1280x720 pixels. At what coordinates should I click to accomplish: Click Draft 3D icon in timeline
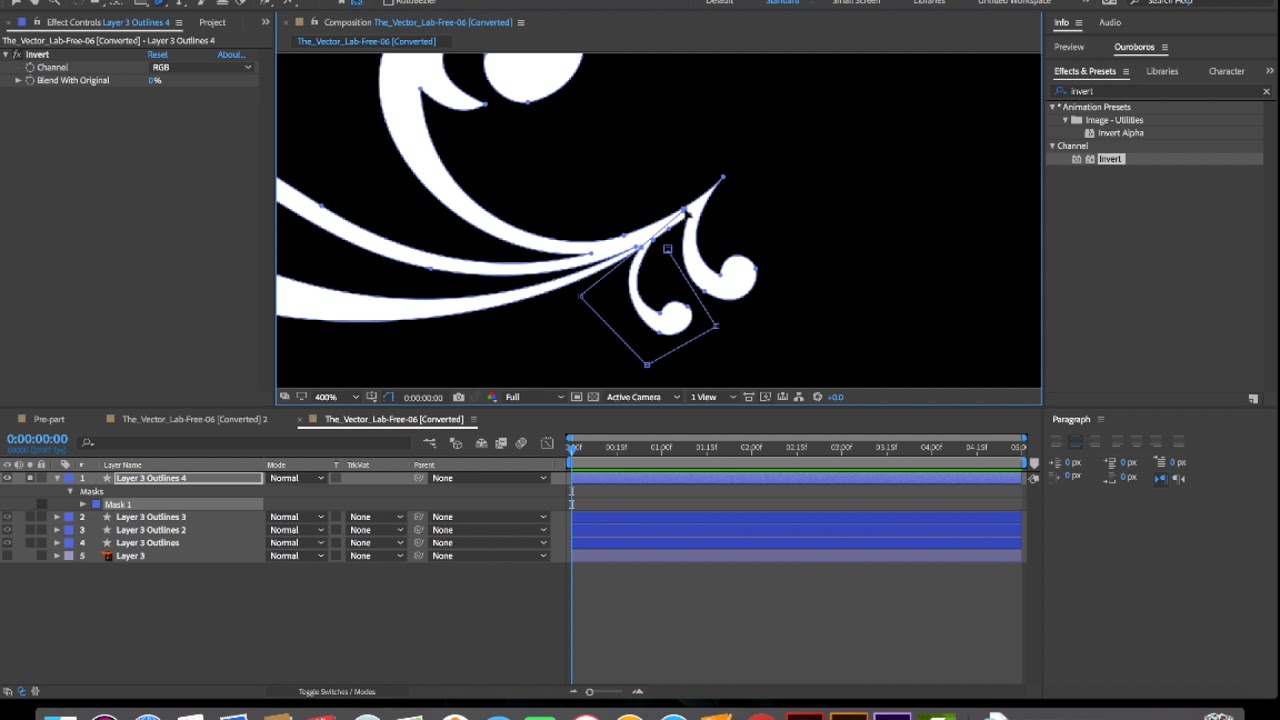[x=456, y=443]
